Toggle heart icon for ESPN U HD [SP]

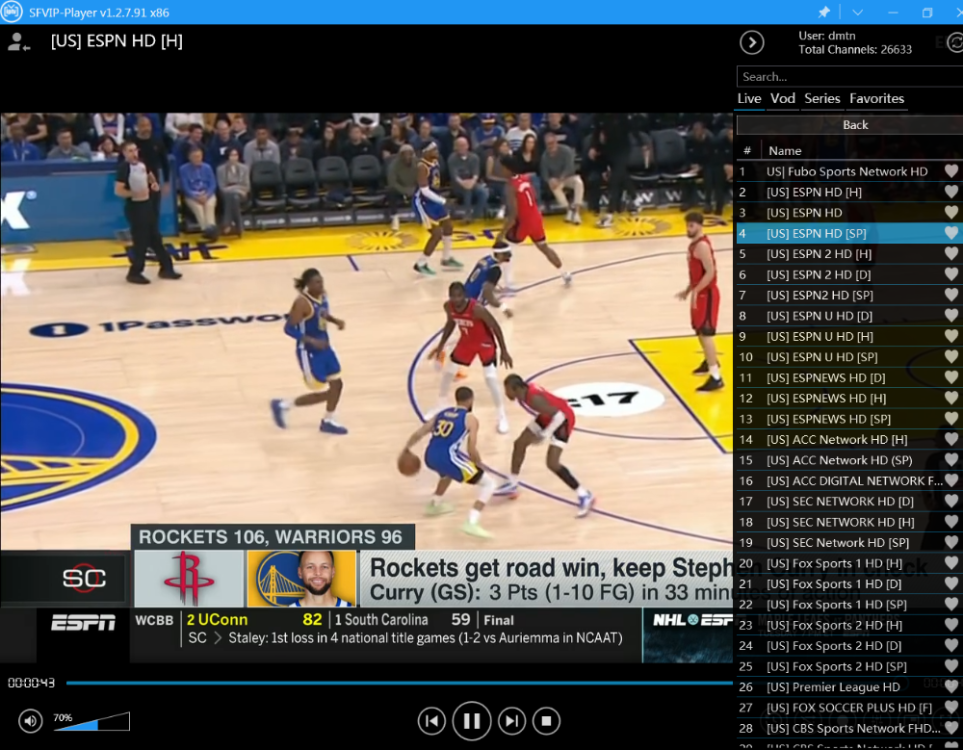[x=951, y=357]
